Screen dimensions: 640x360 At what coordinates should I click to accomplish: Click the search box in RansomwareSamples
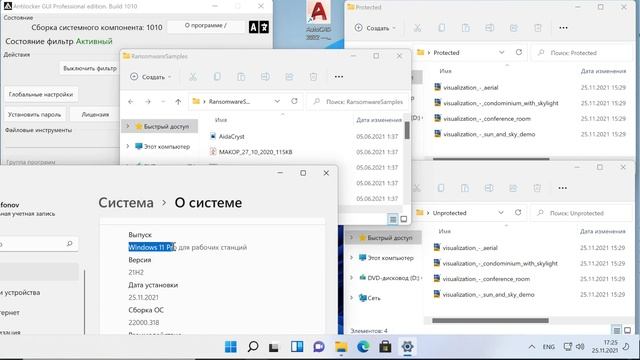357,102
